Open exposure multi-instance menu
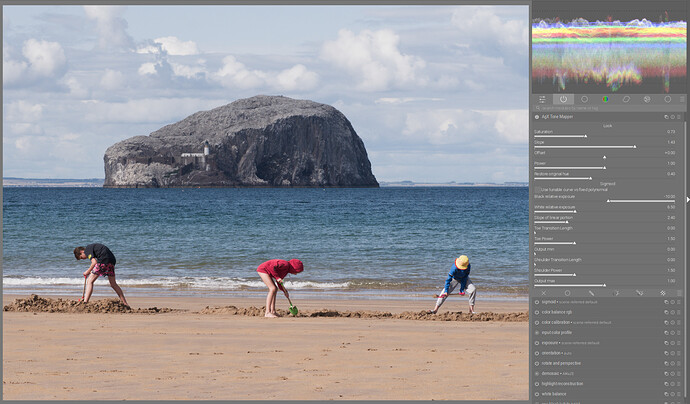 [x=666, y=343]
